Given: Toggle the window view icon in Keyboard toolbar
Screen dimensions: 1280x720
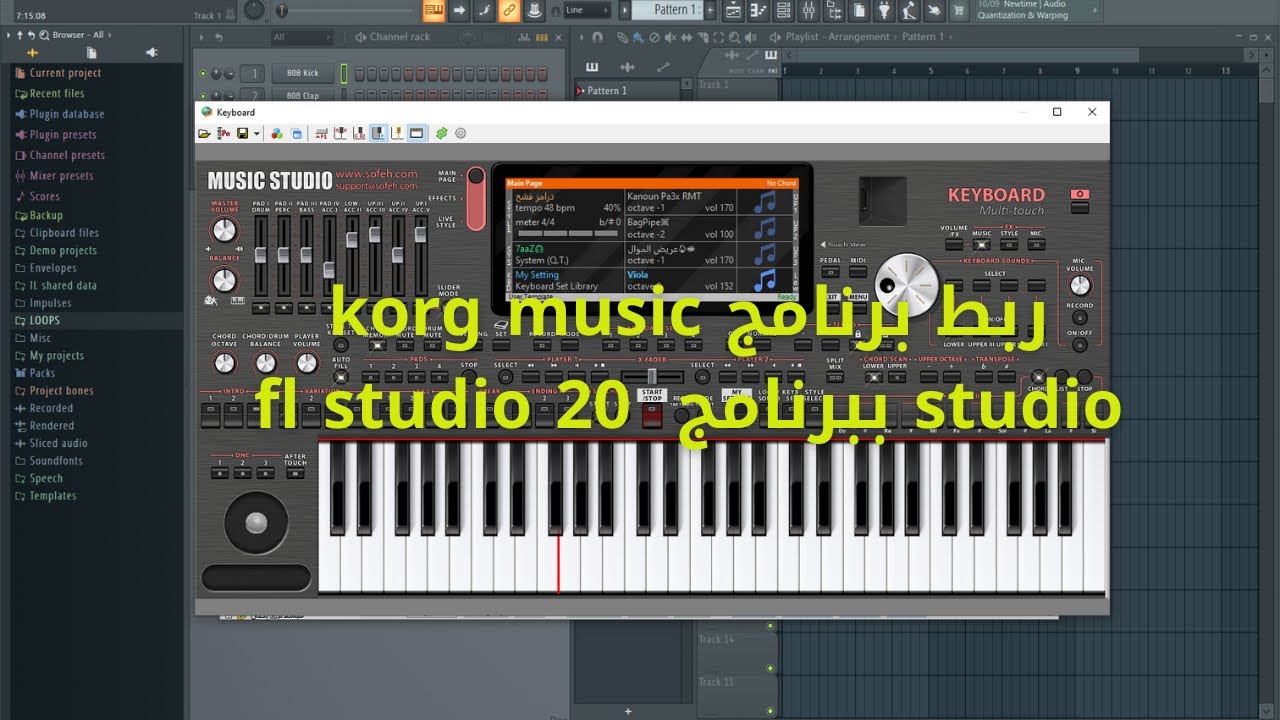Looking at the screenshot, I should point(417,133).
